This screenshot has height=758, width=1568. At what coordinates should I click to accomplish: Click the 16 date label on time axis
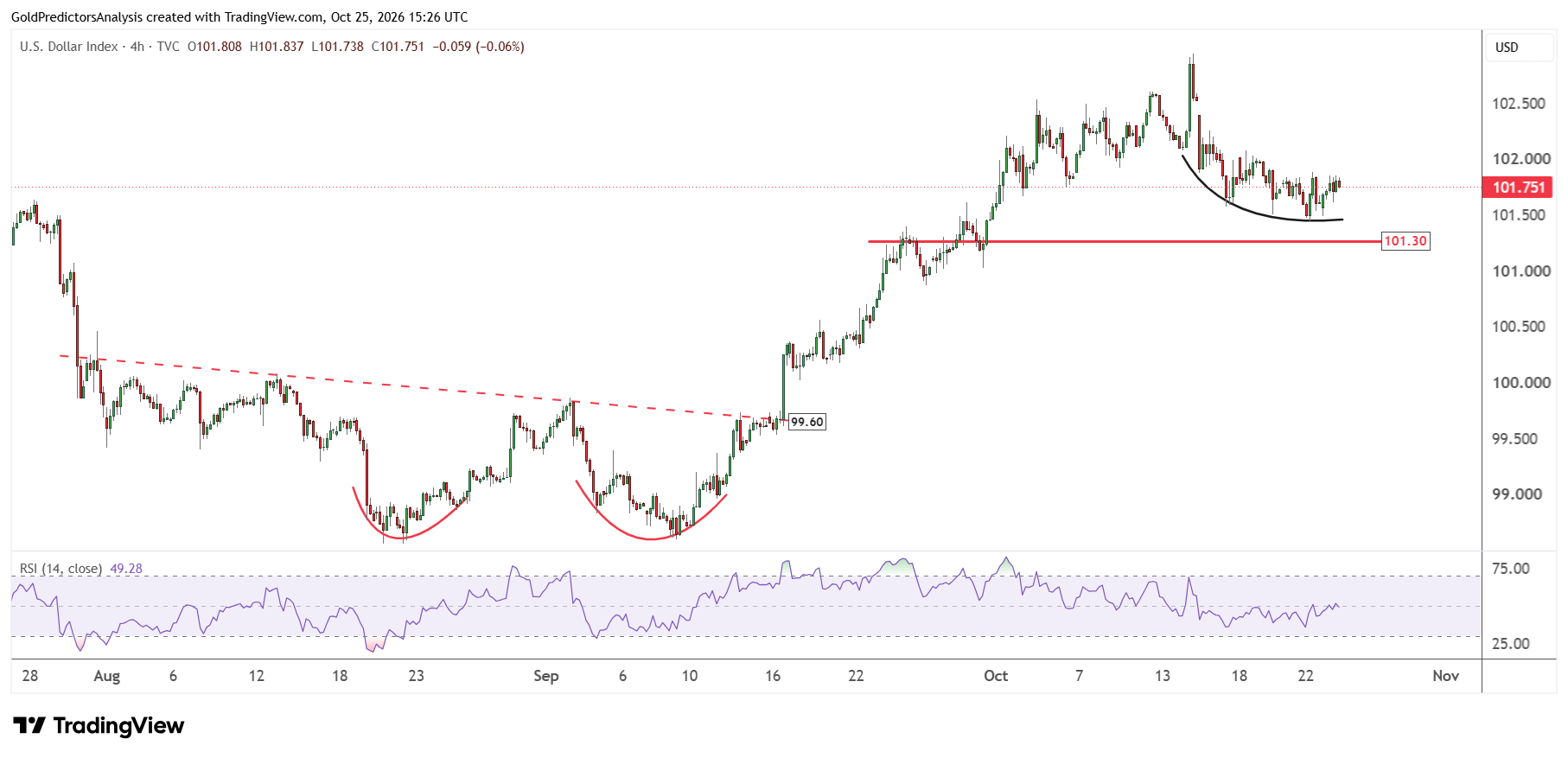point(773,676)
